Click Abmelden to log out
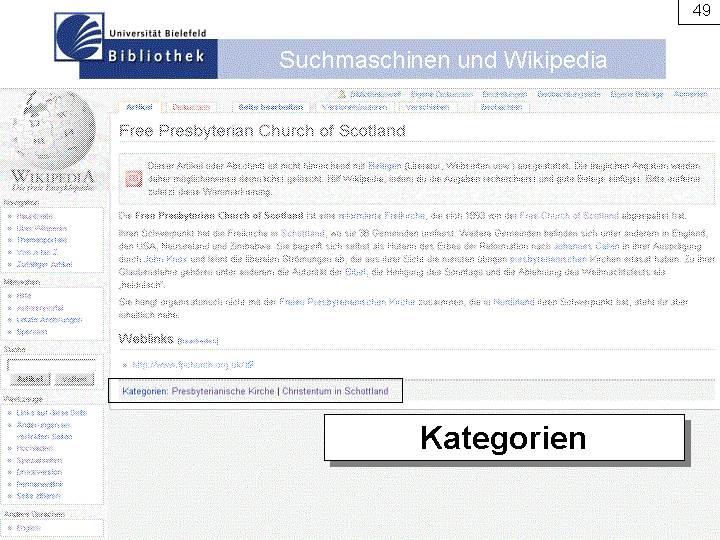The width and height of the screenshot is (720, 540). point(691,94)
